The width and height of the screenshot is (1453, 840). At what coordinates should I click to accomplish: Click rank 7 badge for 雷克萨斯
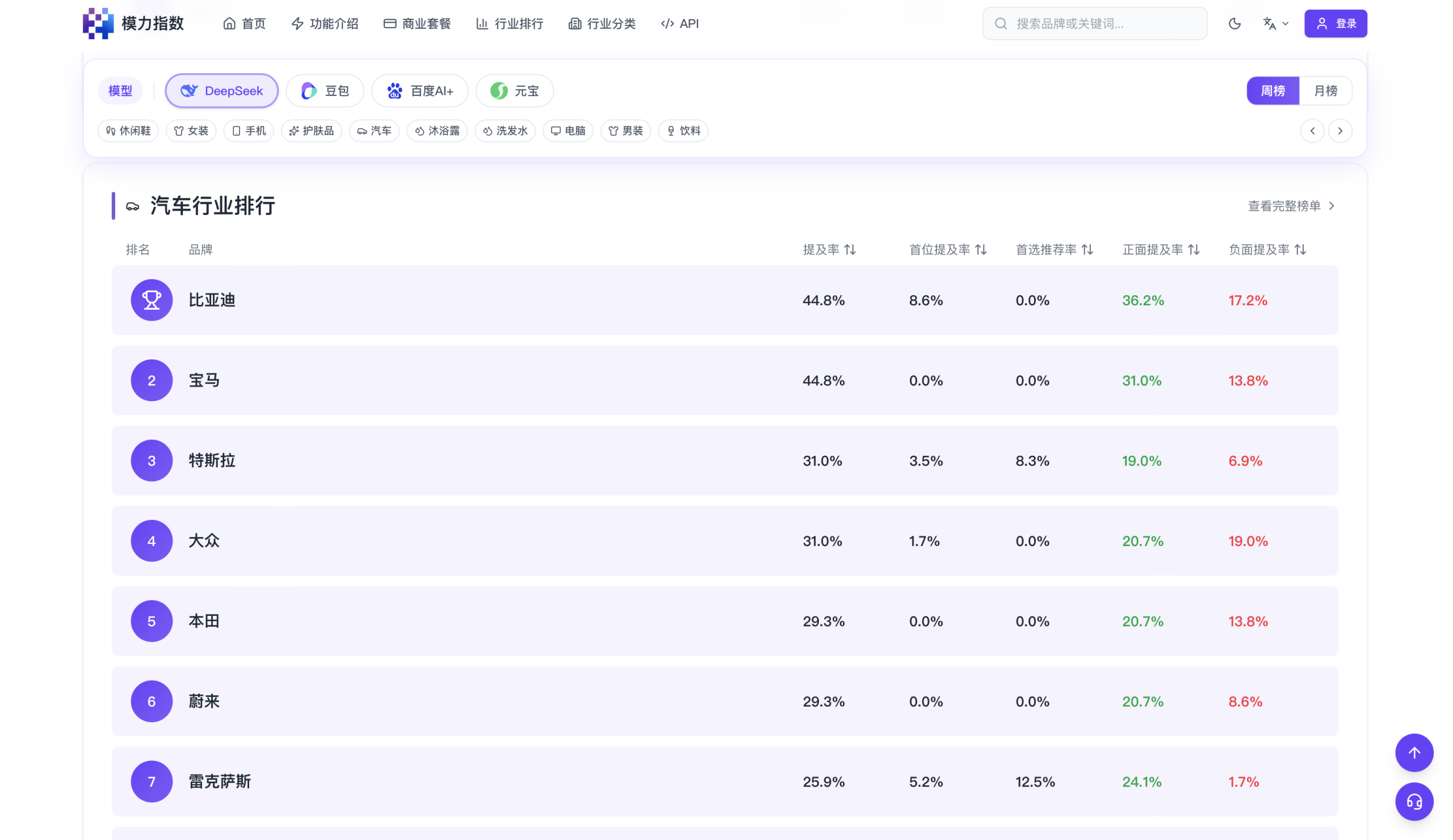click(152, 781)
